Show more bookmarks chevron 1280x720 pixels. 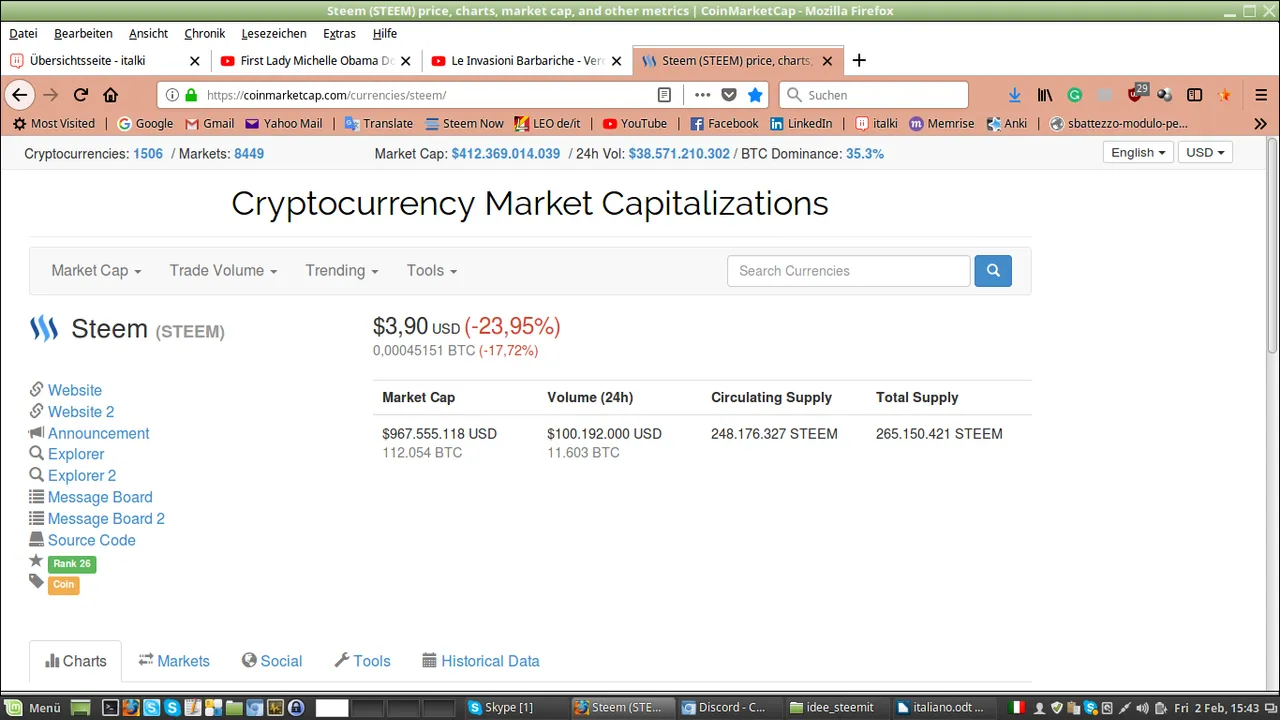(1260, 124)
